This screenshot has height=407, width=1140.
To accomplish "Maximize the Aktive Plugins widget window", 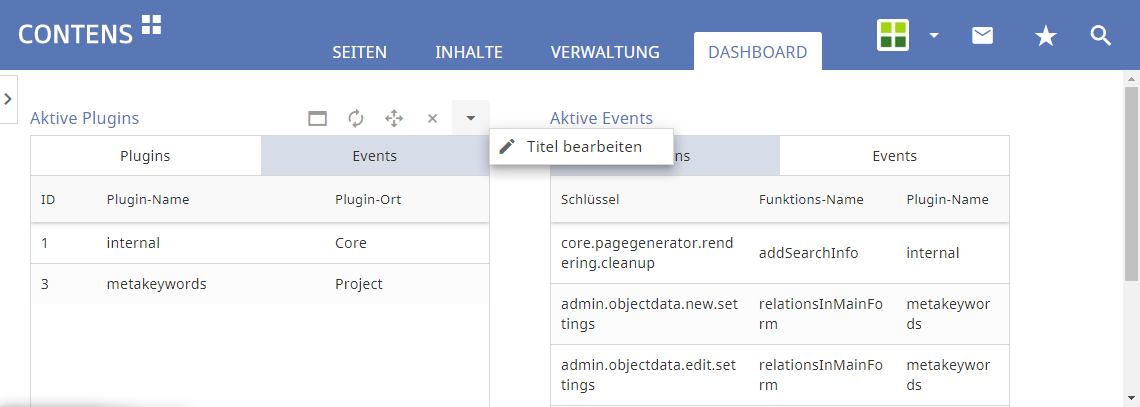I will [x=317, y=118].
